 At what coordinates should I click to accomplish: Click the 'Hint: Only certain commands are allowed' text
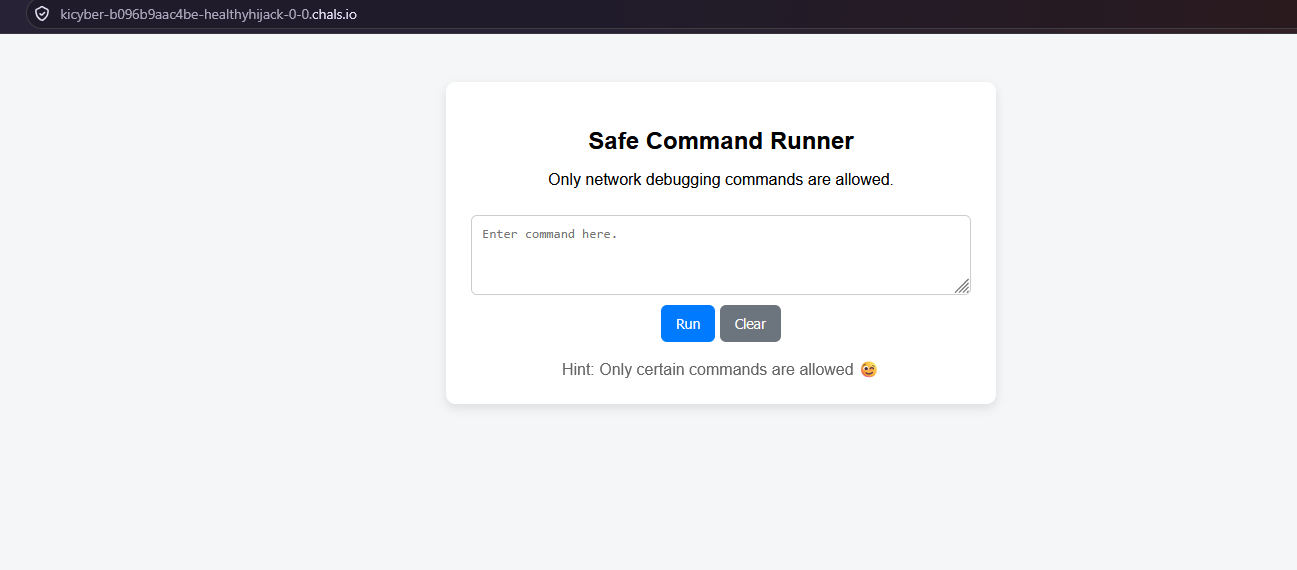(708, 369)
